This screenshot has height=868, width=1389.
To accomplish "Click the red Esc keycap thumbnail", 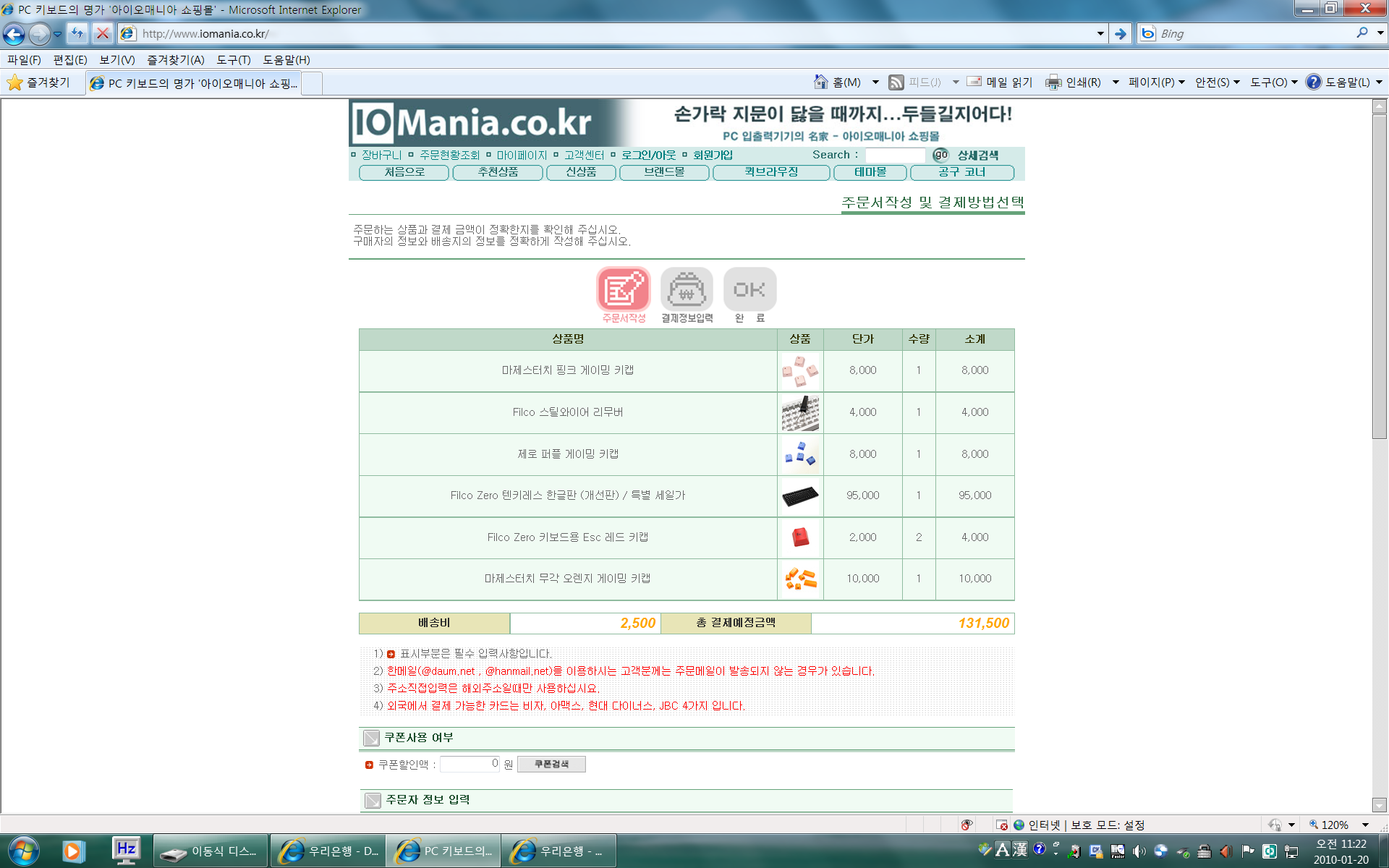I will pos(800,537).
